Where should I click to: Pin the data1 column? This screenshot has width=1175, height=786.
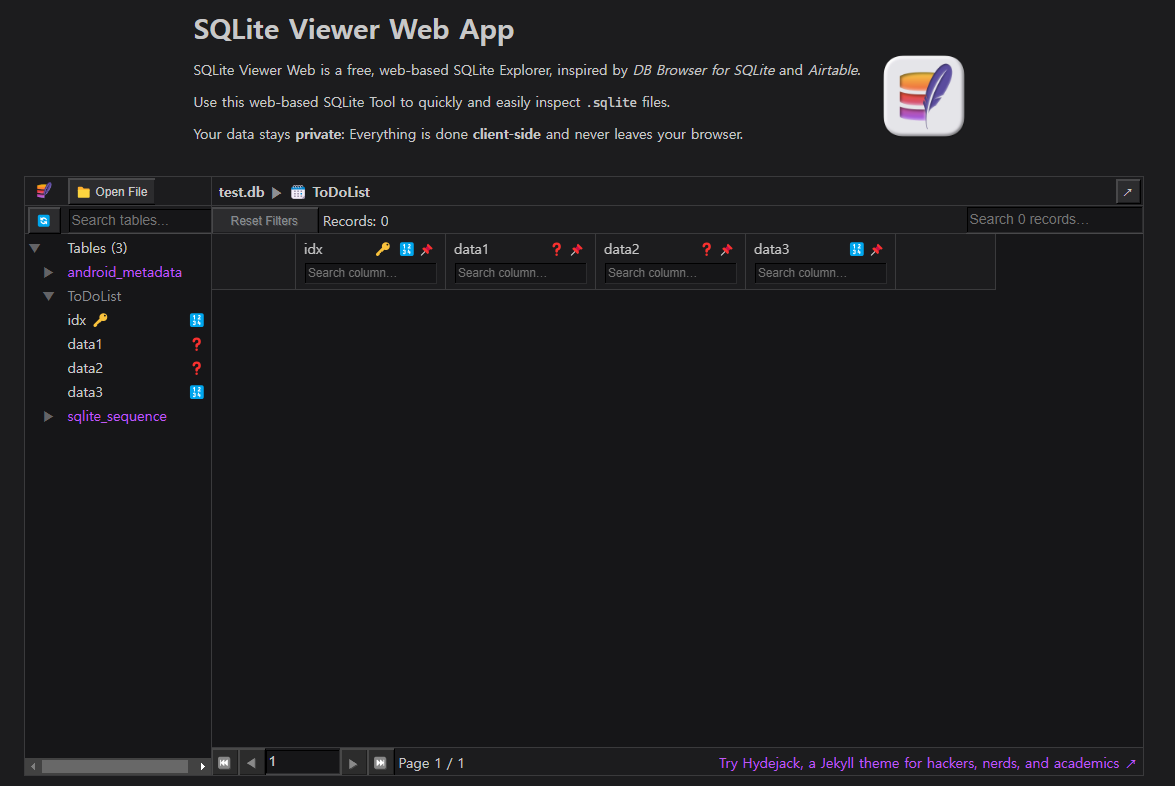coord(576,250)
